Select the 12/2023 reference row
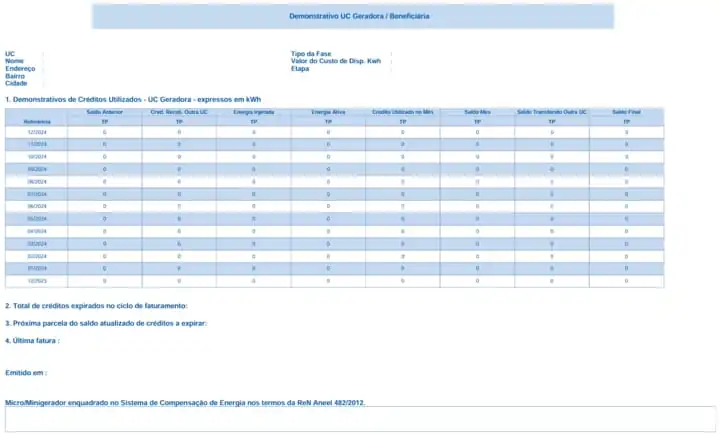The image size is (720, 434). [37, 281]
